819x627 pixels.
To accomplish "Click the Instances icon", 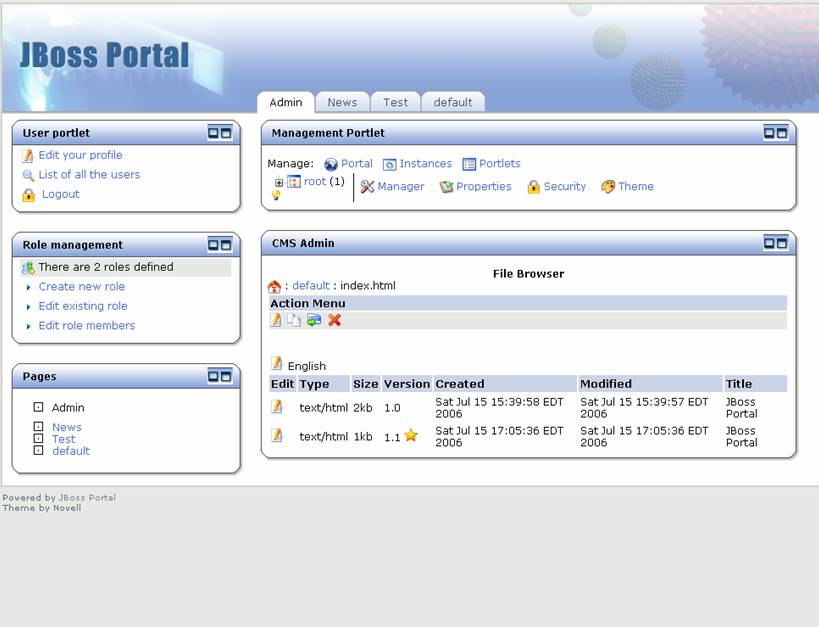I will 390,165.
